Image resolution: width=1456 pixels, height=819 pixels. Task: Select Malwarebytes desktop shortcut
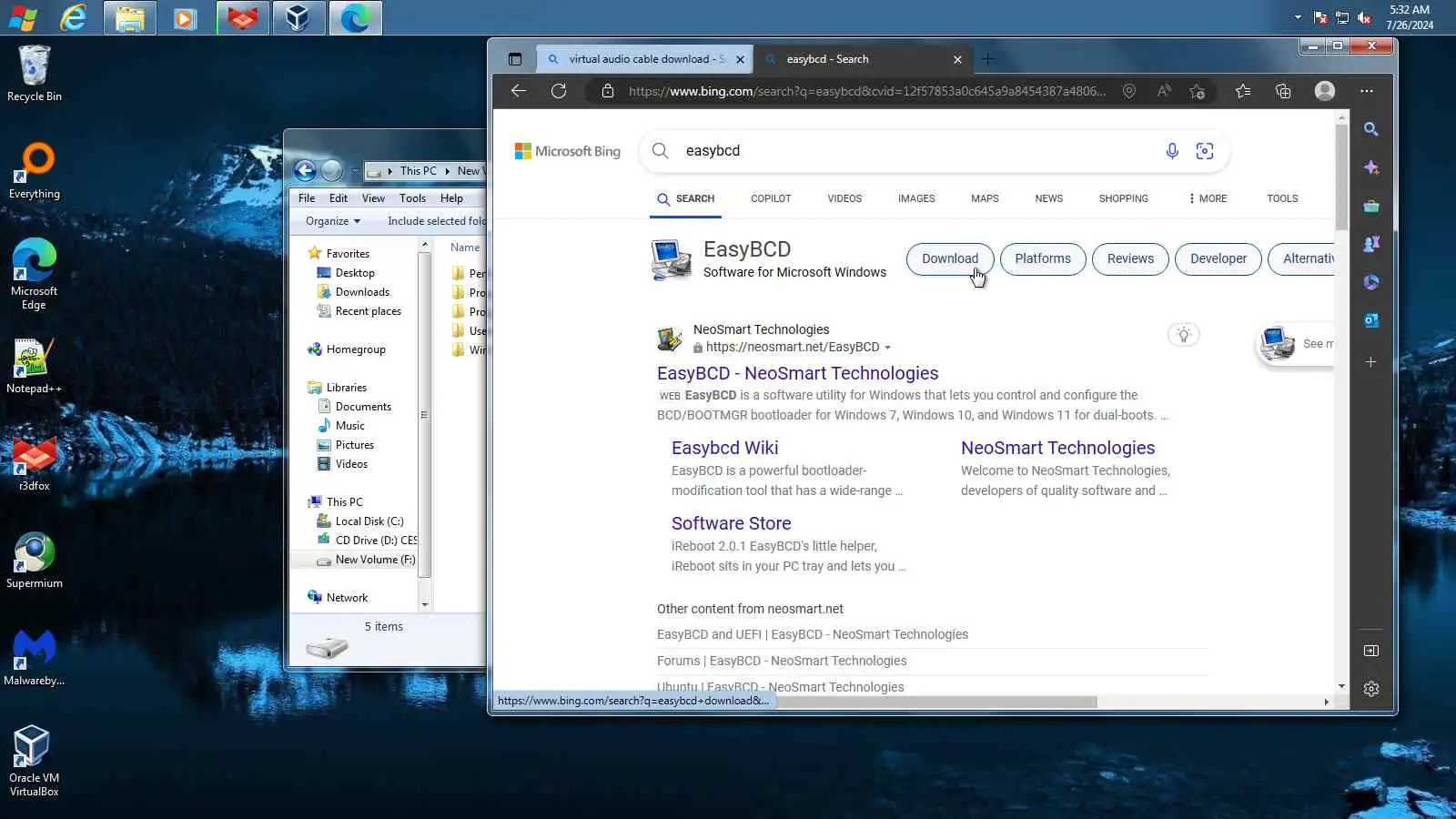click(35, 659)
